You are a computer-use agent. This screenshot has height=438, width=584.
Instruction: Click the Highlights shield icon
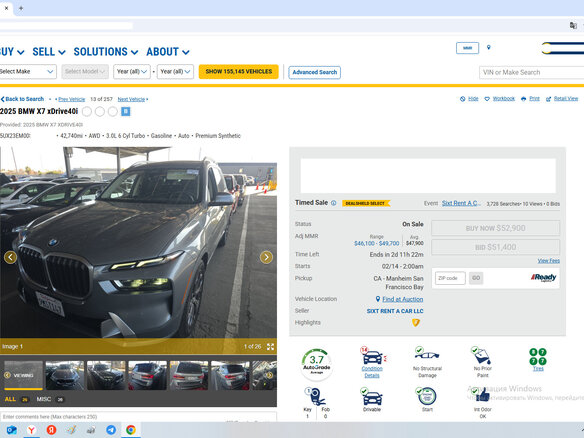(416, 323)
